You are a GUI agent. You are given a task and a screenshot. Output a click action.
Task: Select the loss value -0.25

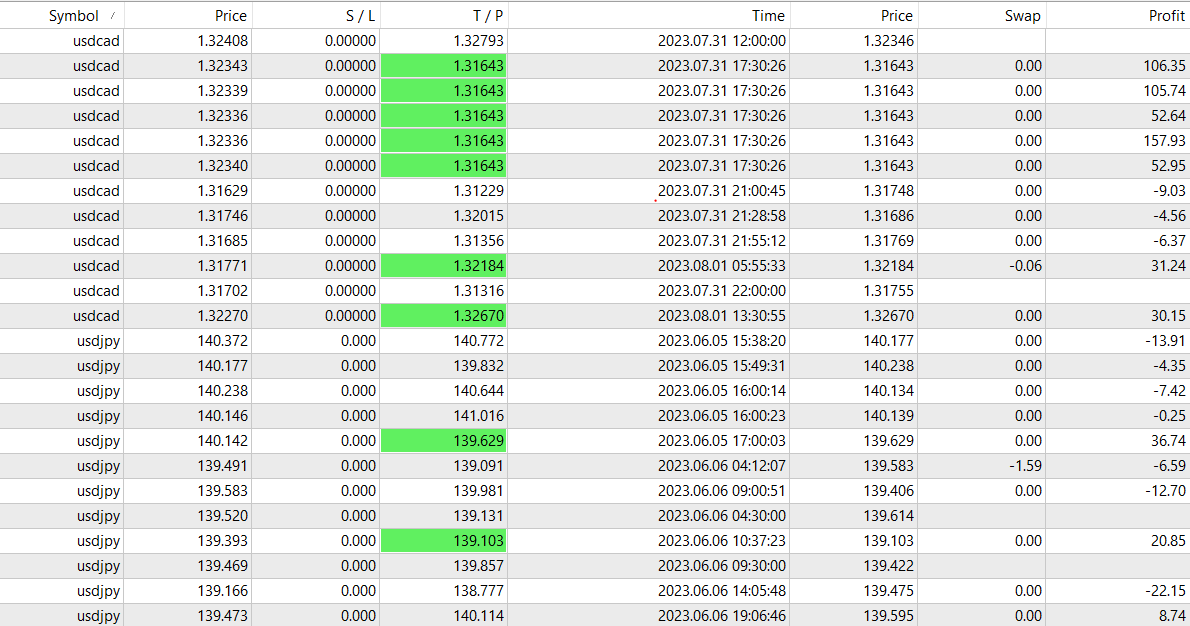pyautogui.click(x=1170, y=417)
